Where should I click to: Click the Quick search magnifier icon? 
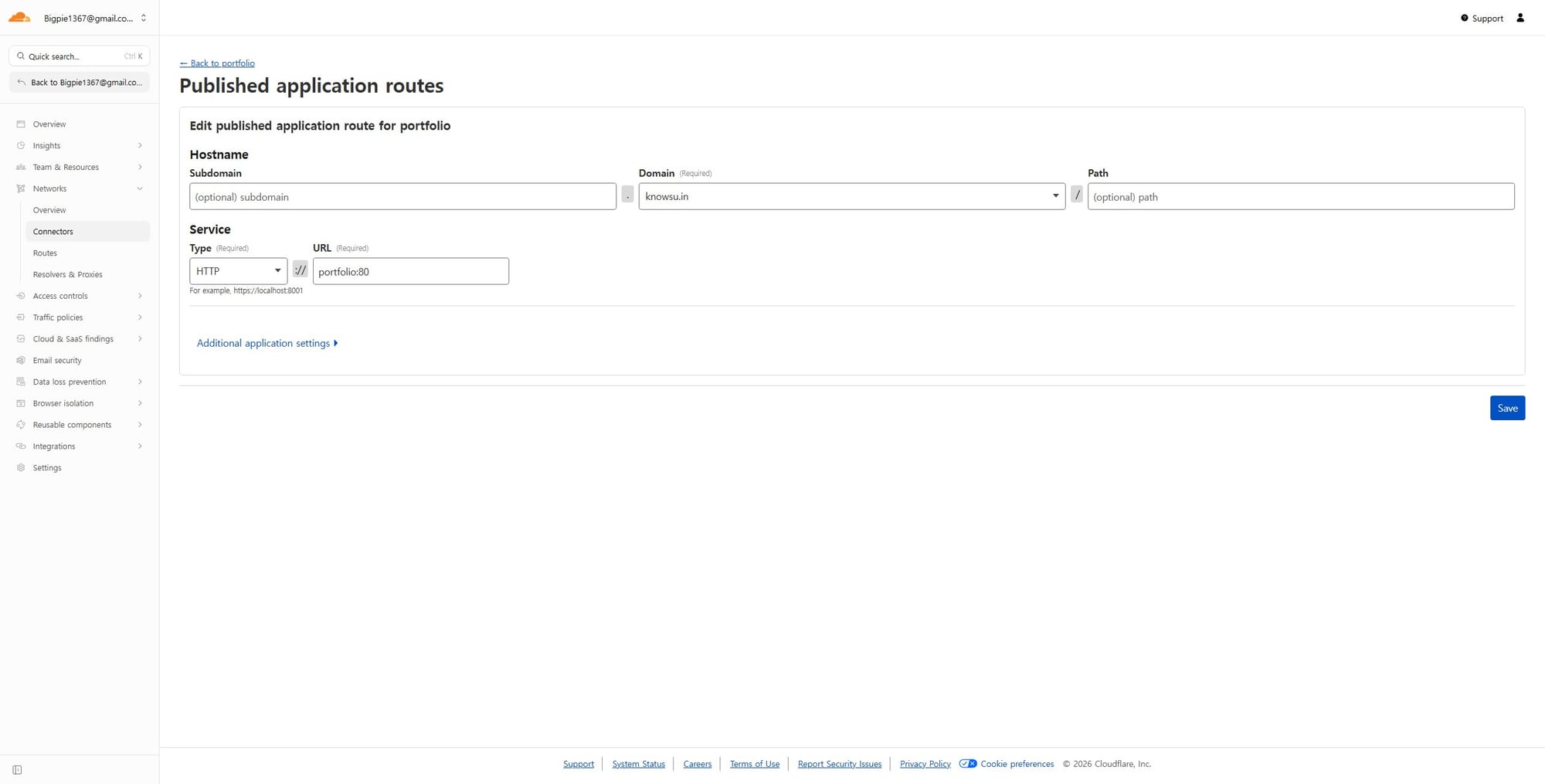coord(21,56)
